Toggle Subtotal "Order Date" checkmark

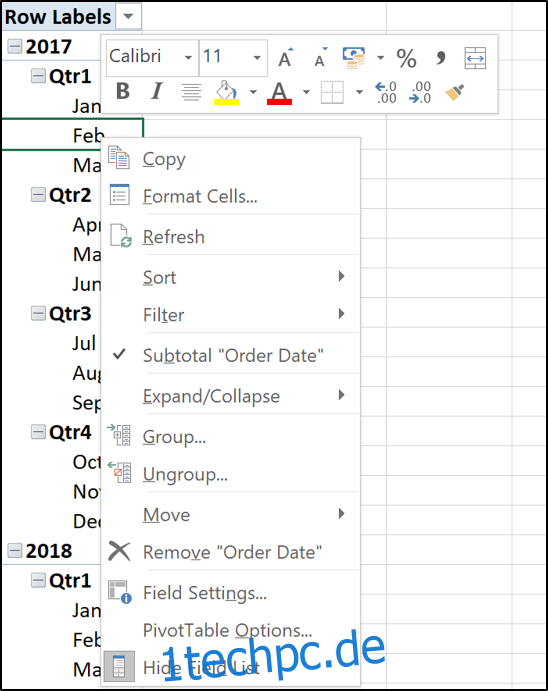tap(231, 355)
